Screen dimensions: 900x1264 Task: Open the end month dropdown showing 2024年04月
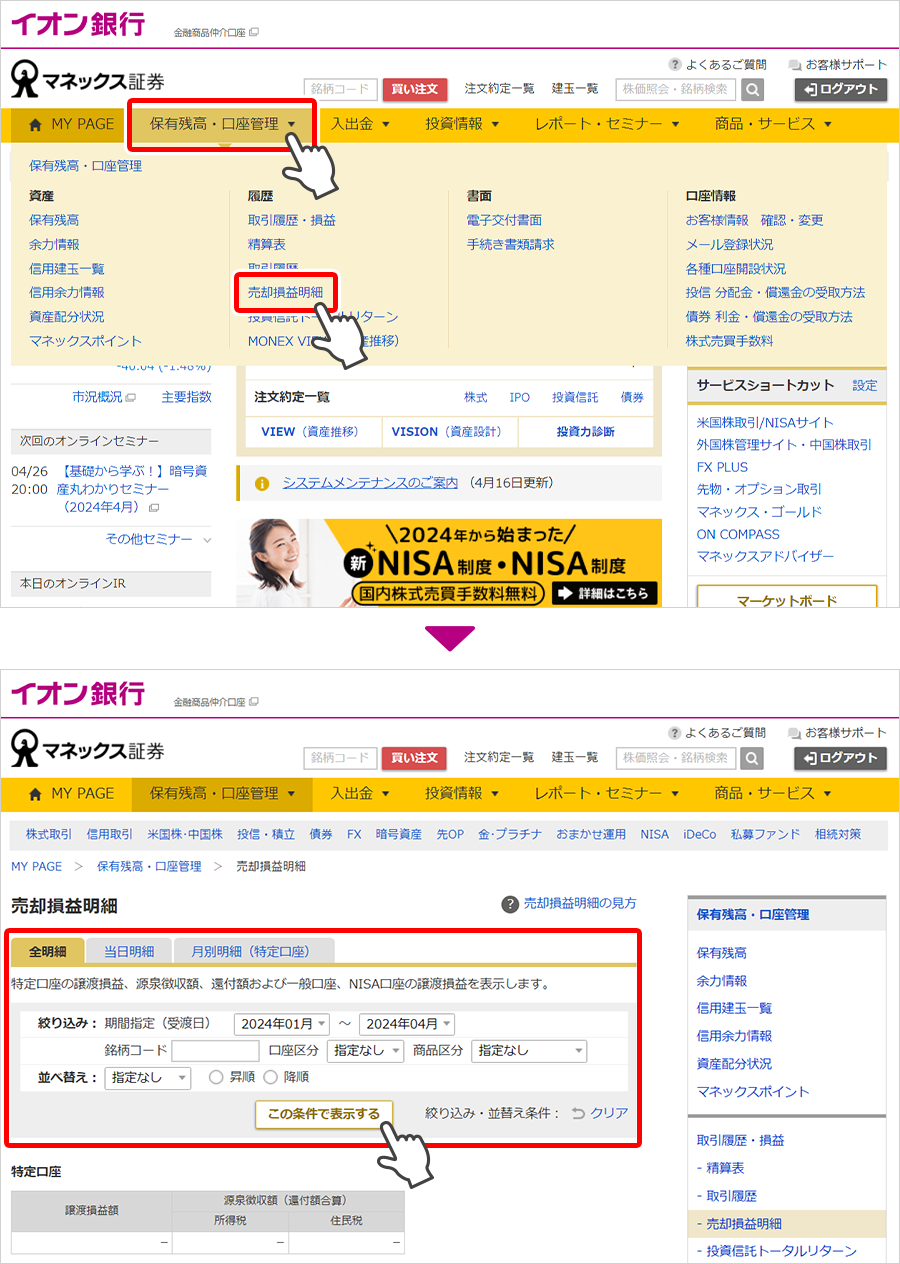tap(407, 1024)
